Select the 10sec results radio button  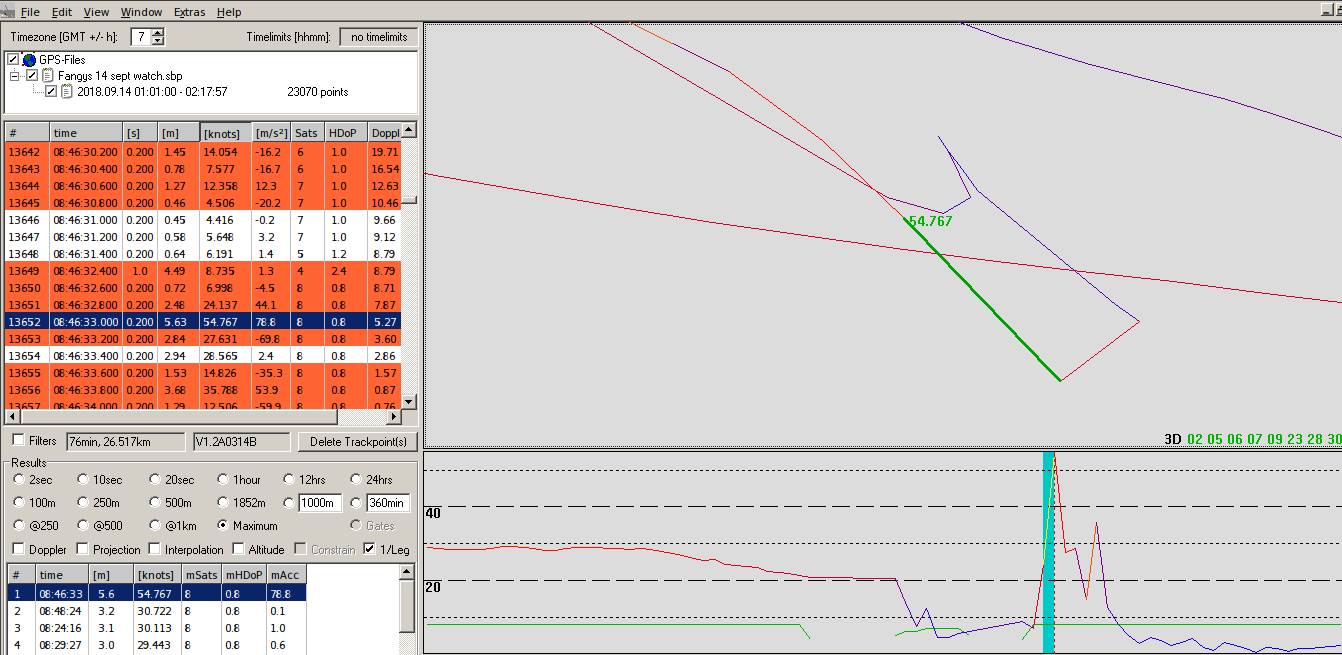84,480
